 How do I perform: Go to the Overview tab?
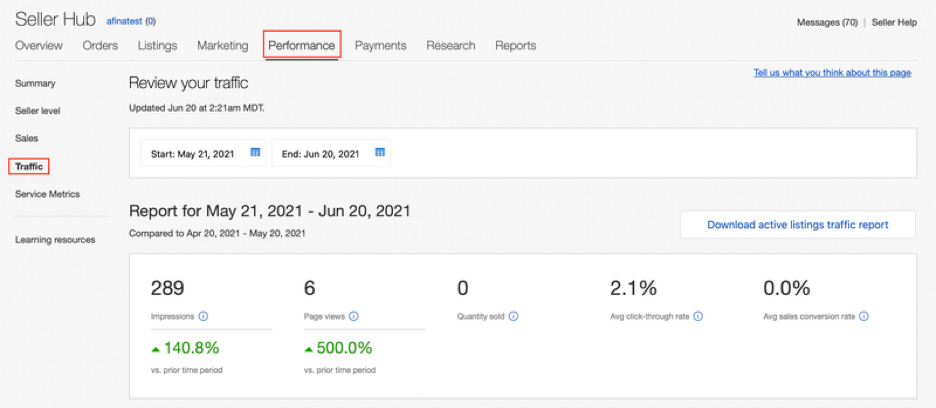pos(39,45)
